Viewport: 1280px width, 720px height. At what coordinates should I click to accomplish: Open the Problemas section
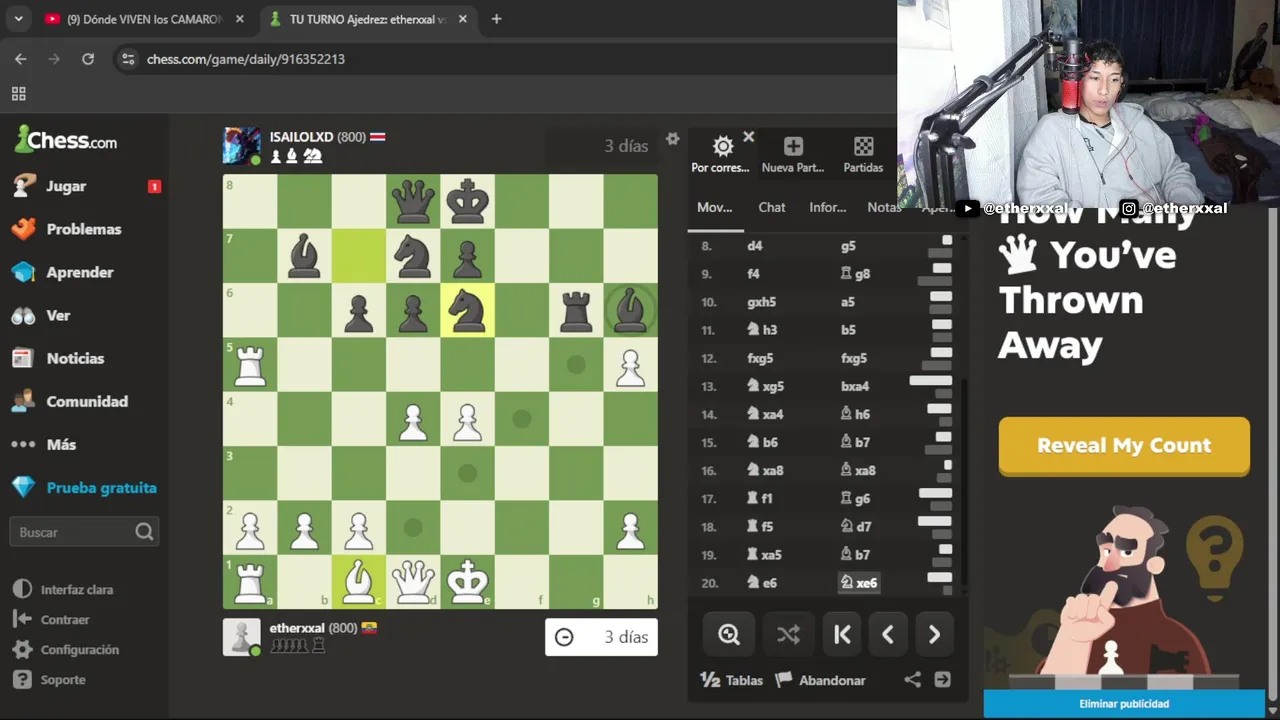(83, 229)
